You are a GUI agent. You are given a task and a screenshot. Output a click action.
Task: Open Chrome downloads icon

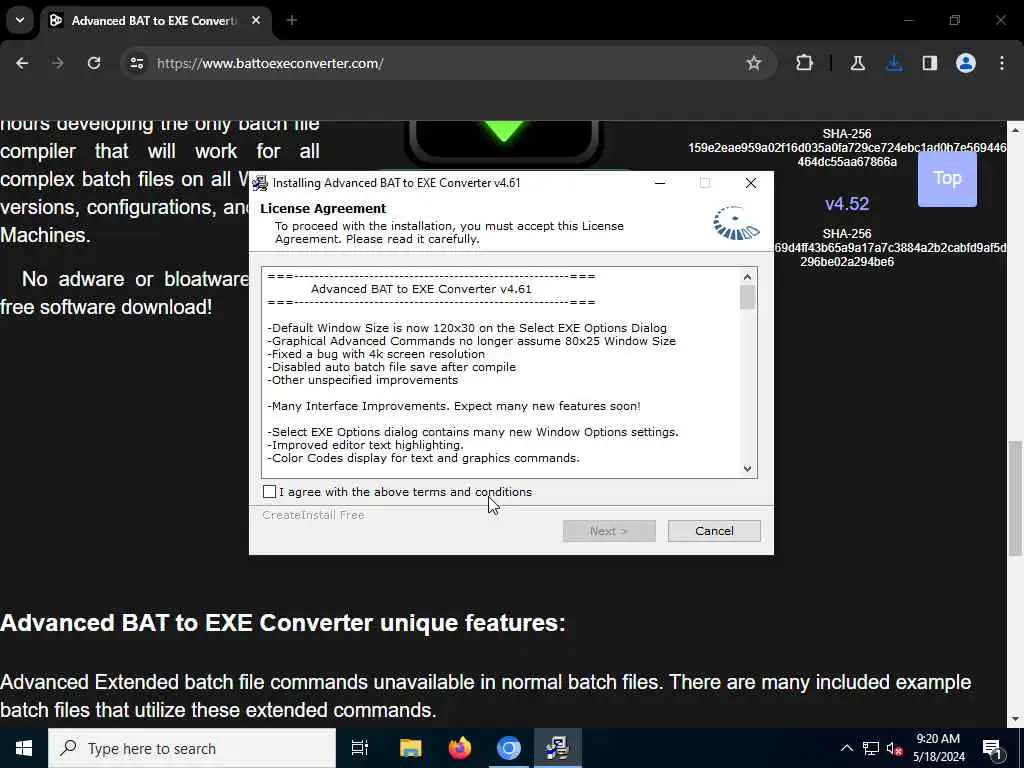point(893,63)
